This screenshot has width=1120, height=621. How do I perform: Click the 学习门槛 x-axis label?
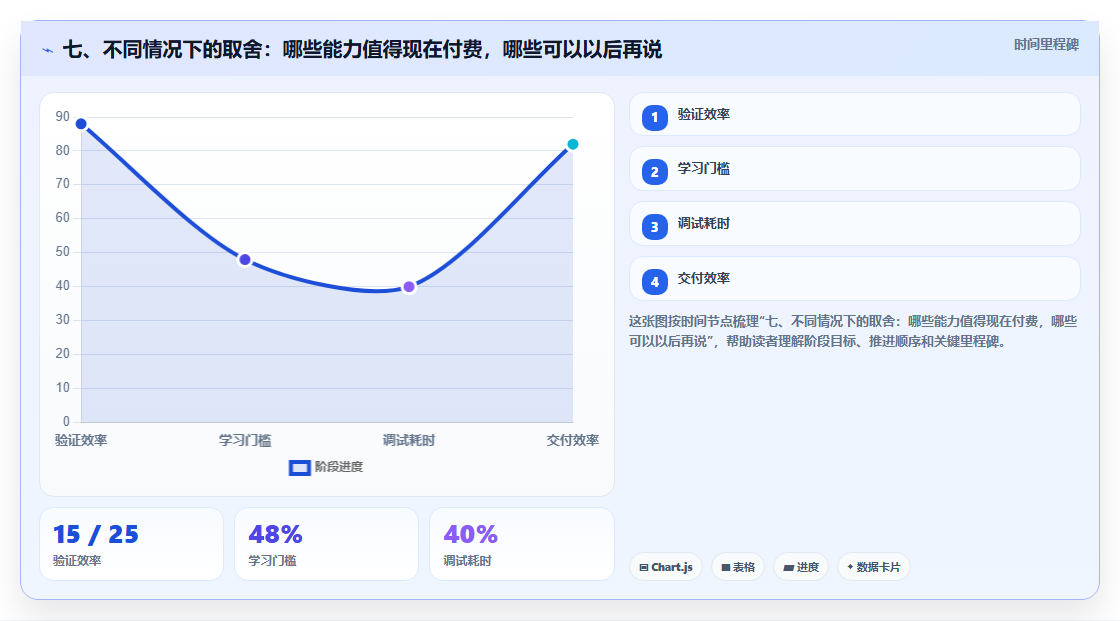[x=245, y=441]
